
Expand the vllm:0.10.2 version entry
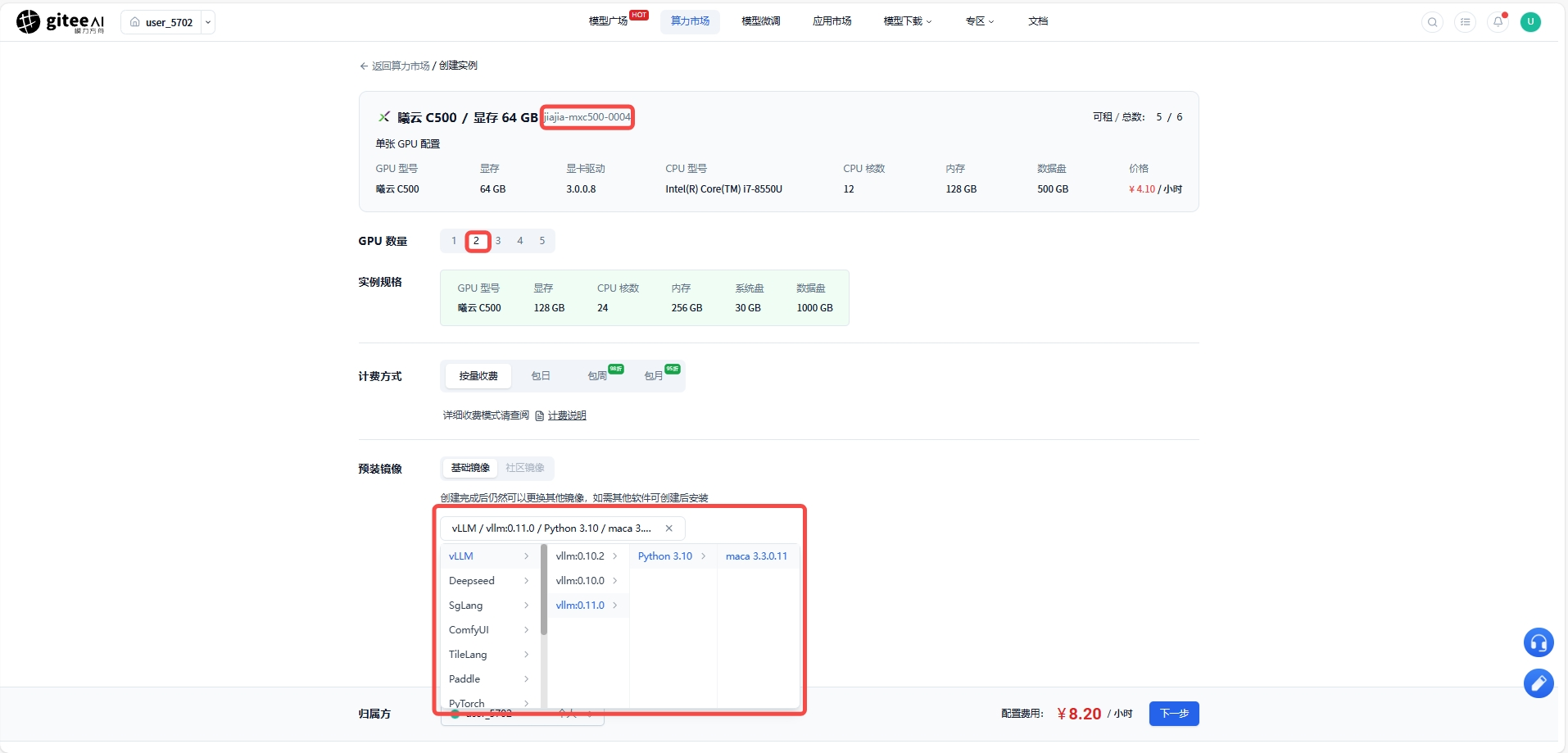587,556
